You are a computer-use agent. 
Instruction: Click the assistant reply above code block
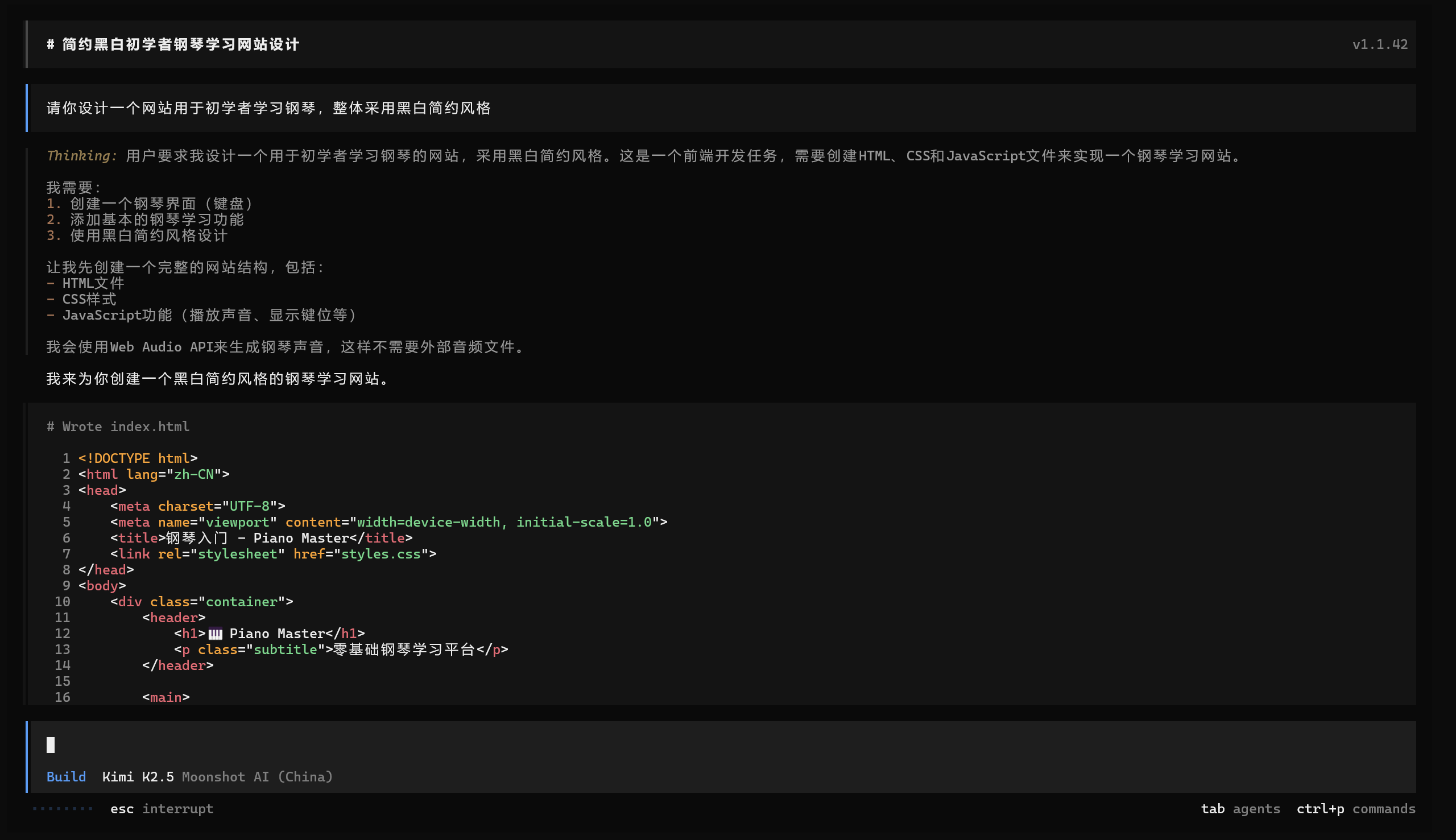coord(218,378)
